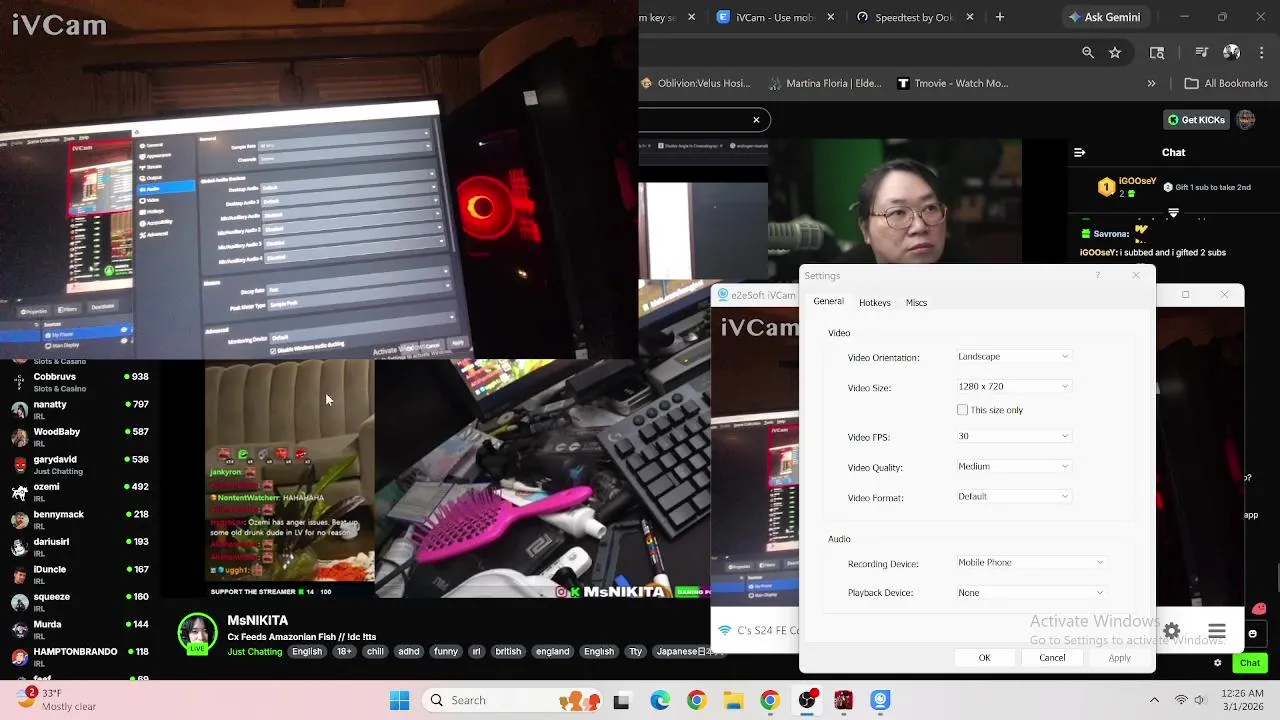This screenshot has height=720, width=1280.
Task: Open the Windows Start menu
Action: point(399,700)
